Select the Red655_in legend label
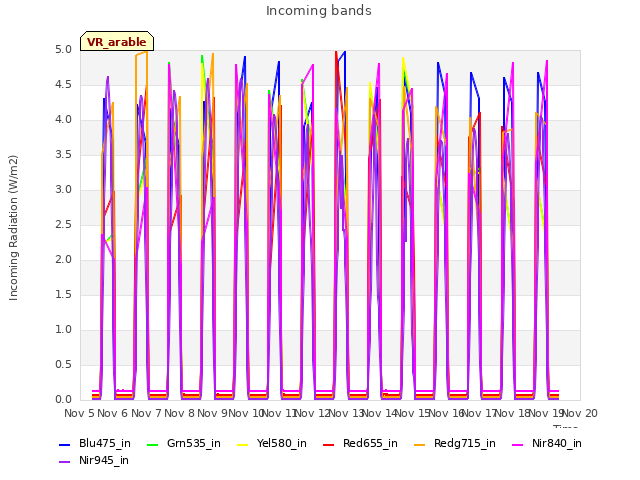640x480 pixels. (370, 444)
